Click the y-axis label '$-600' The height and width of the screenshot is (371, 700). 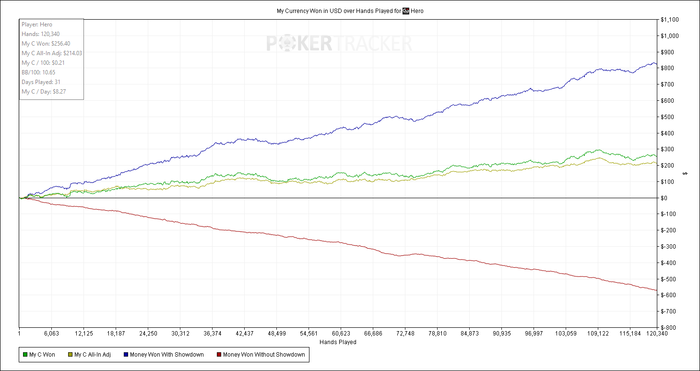[x=667, y=296]
